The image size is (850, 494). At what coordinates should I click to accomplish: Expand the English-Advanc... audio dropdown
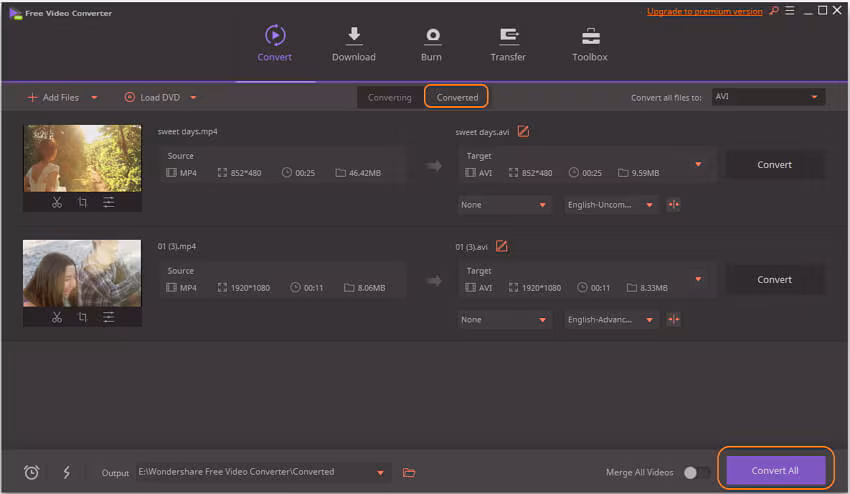611,320
